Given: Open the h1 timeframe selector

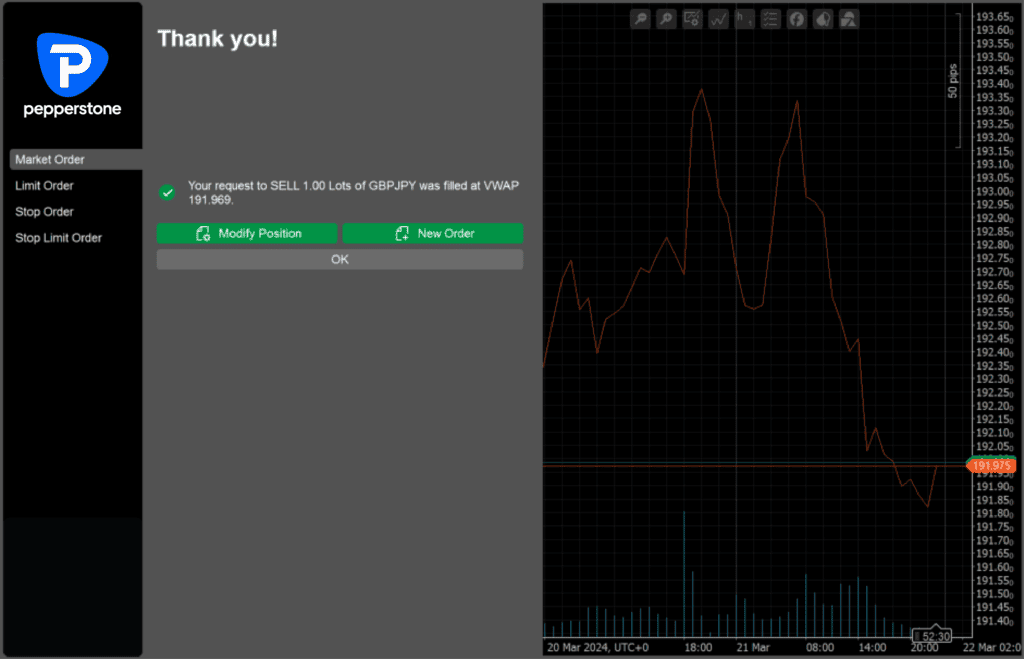Looking at the screenshot, I should [x=744, y=19].
